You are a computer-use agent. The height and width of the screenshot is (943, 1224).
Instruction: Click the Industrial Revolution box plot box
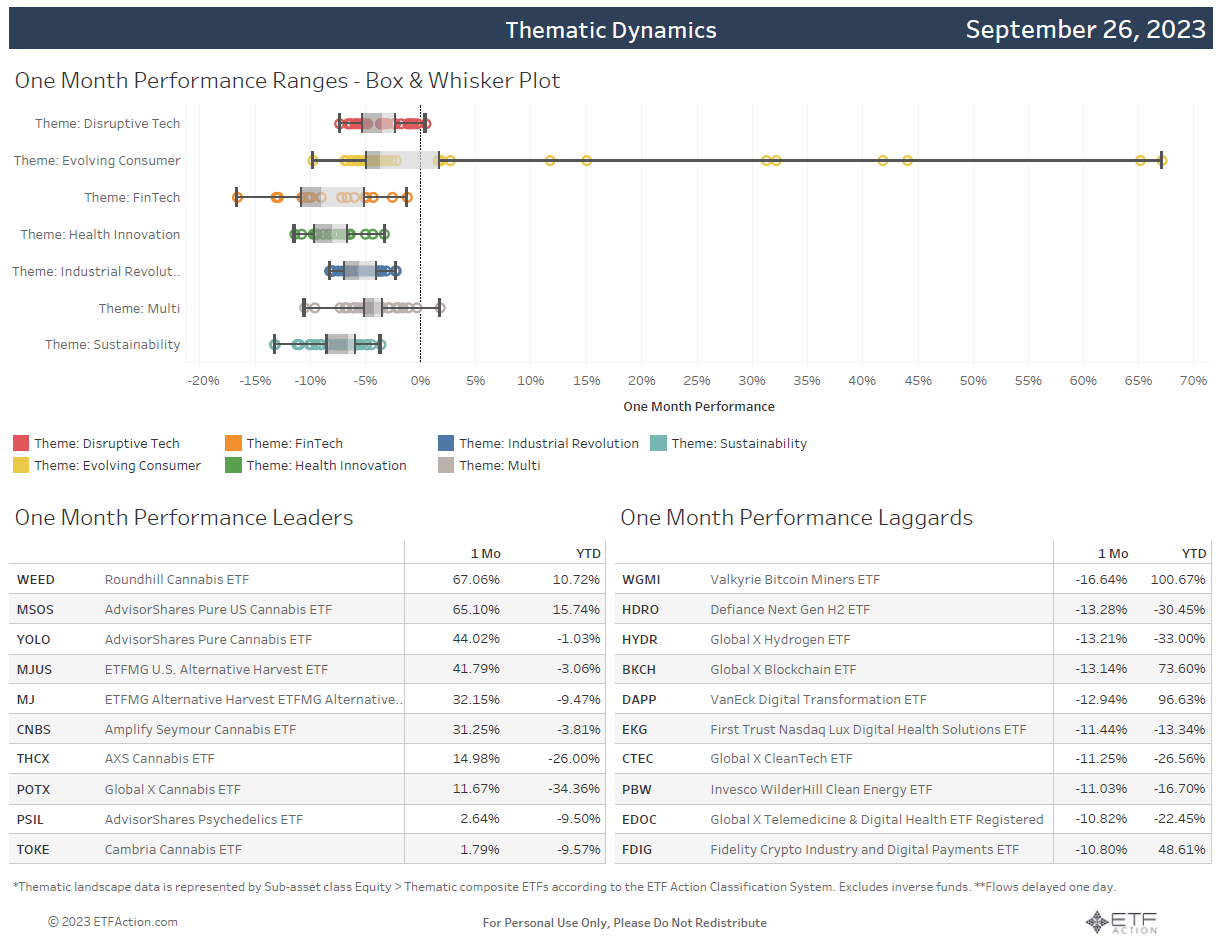[x=360, y=271]
